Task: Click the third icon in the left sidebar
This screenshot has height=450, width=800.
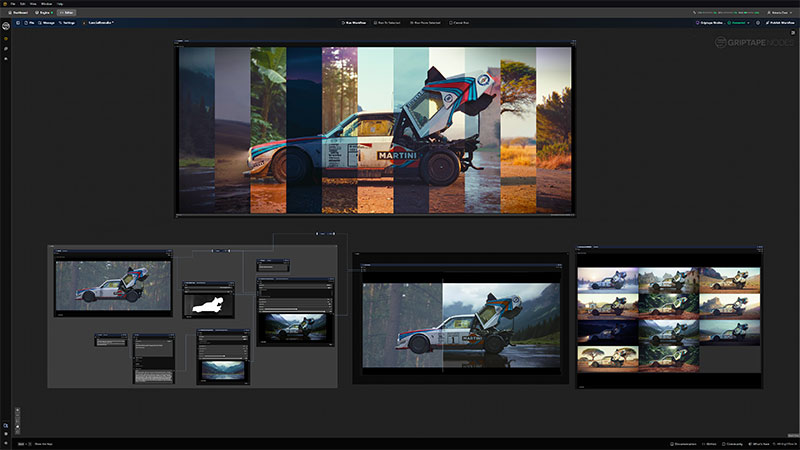Action: [x=6, y=59]
